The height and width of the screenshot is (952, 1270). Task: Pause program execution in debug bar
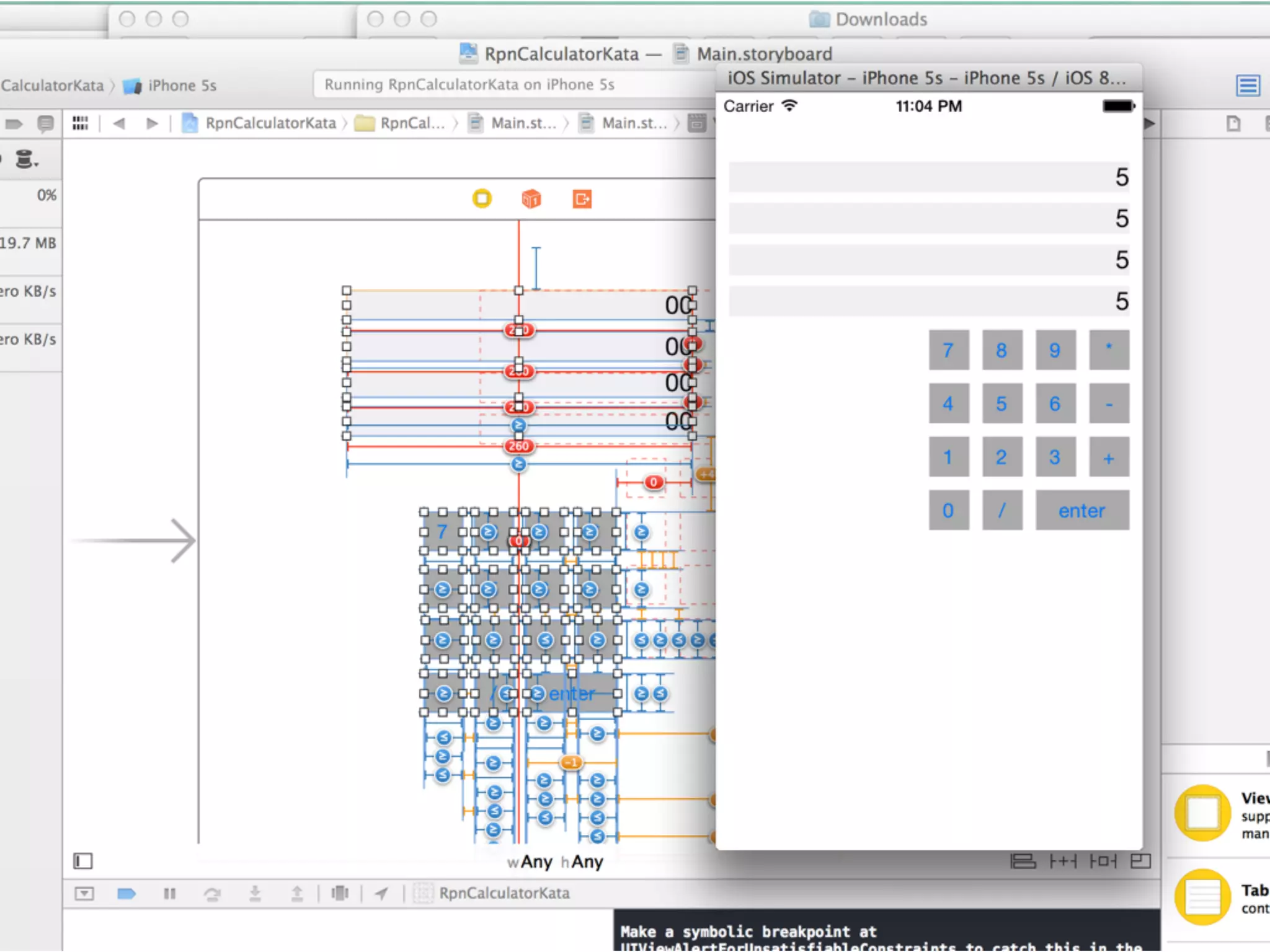click(169, 893)
